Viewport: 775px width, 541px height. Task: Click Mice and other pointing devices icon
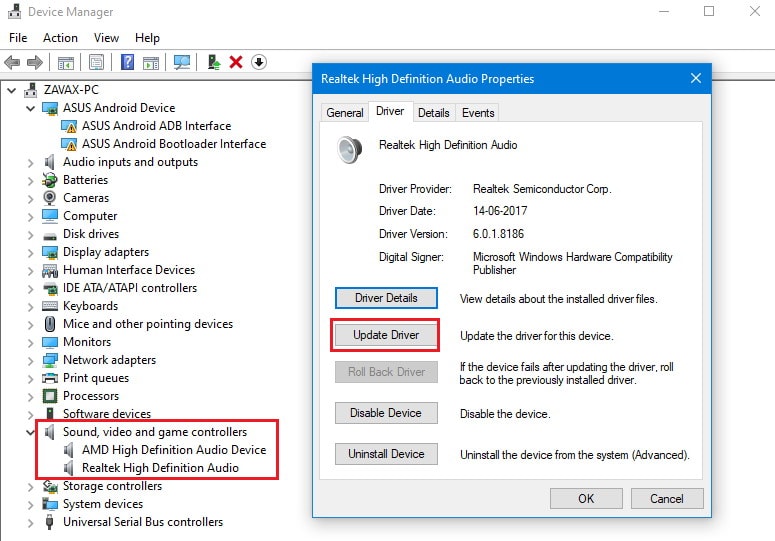(50, 324)
